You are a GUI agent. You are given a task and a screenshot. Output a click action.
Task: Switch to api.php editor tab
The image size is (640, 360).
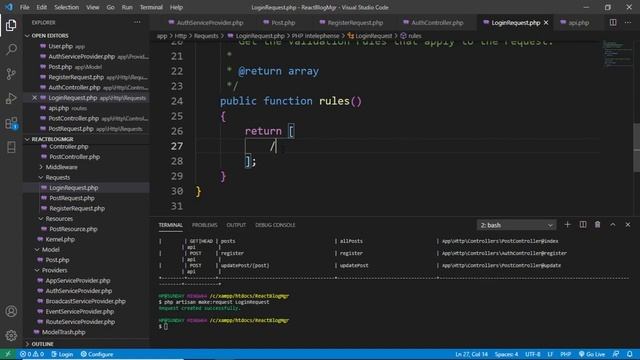tap(575, 22)
